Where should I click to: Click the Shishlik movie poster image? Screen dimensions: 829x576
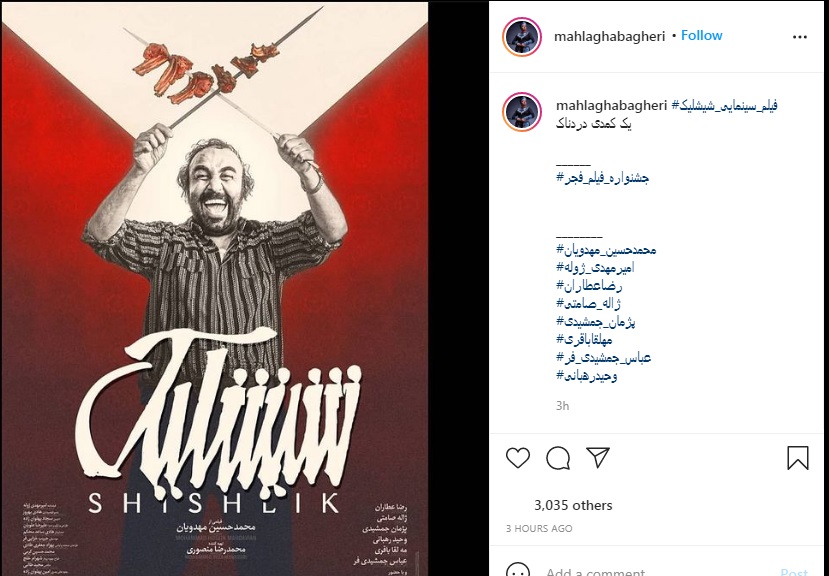(x=215, y=289)
